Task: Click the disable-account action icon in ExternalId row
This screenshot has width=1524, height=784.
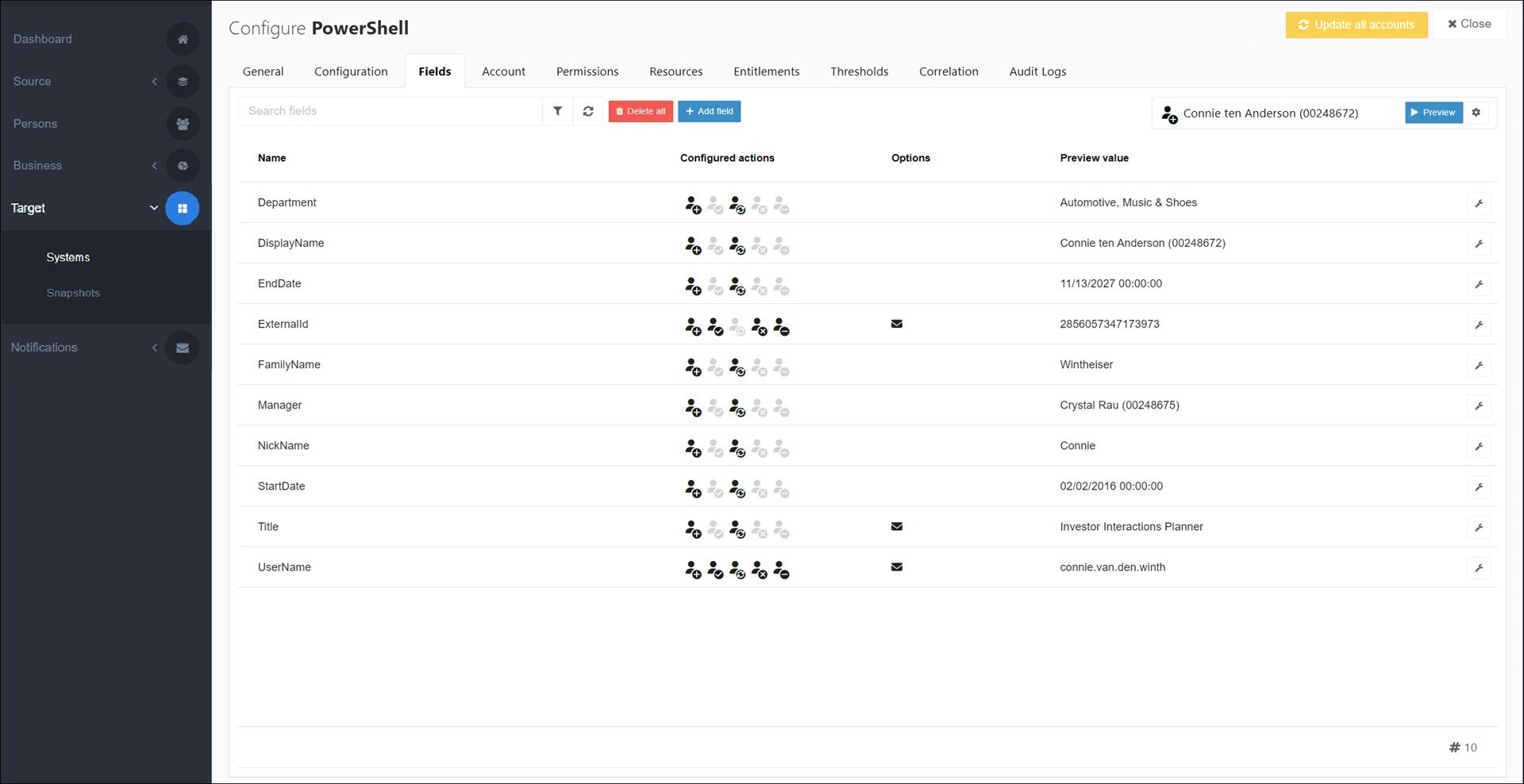Action: pyautogui.click(x=760, y=327)
